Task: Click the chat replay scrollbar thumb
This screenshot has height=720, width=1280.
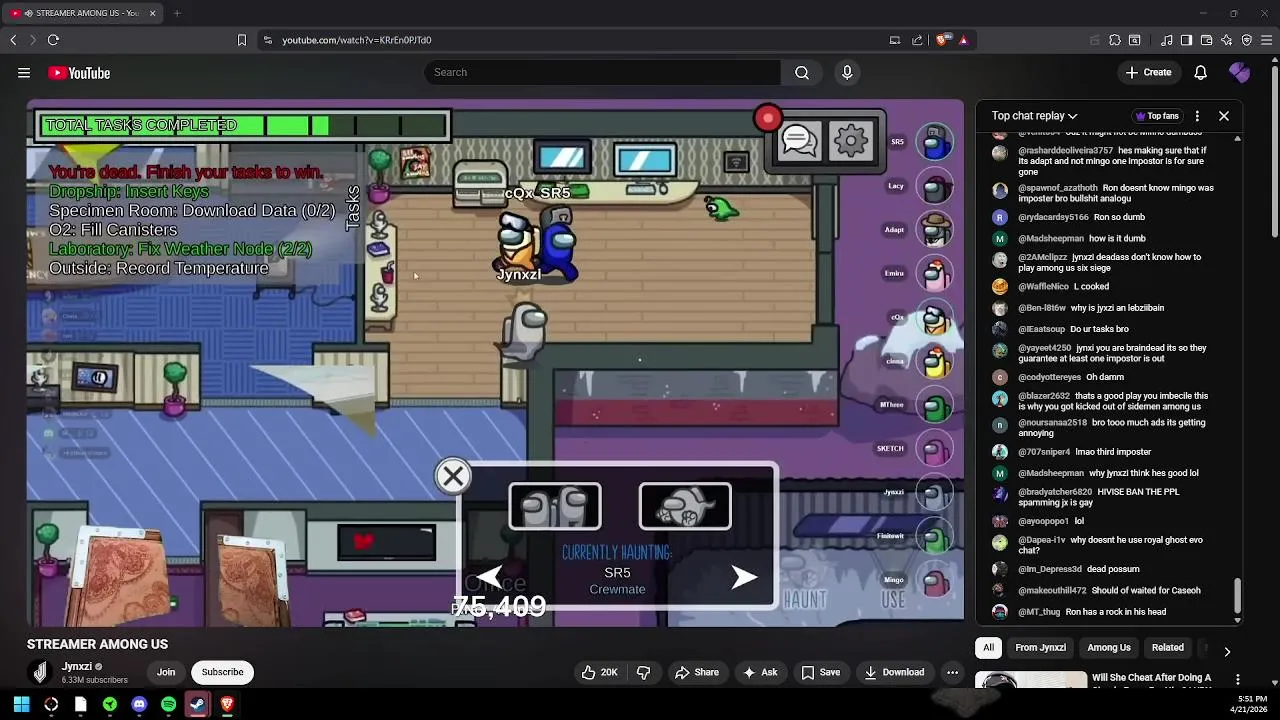Action: click(1237, 596)
